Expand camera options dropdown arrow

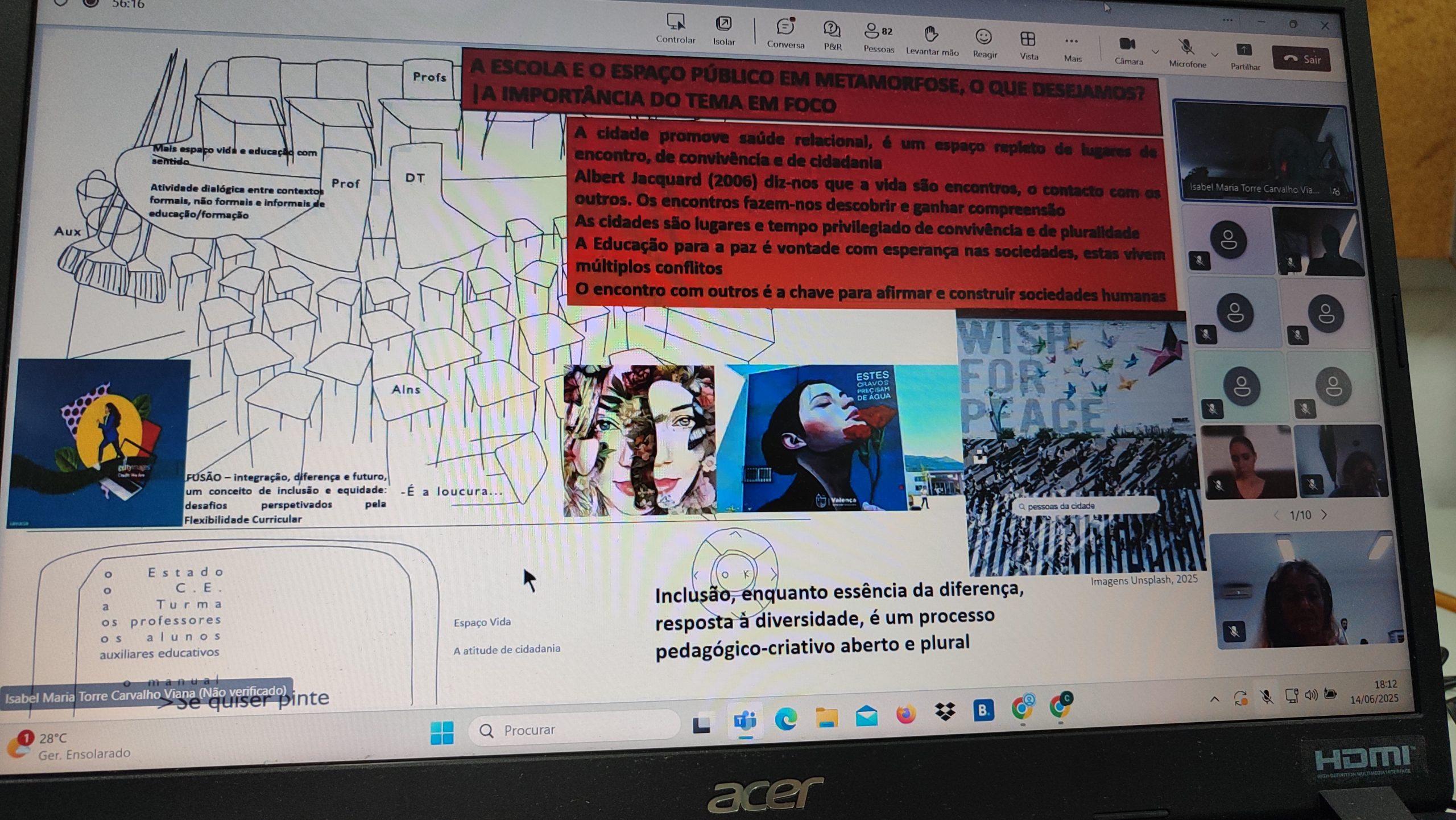point(1155,52)
